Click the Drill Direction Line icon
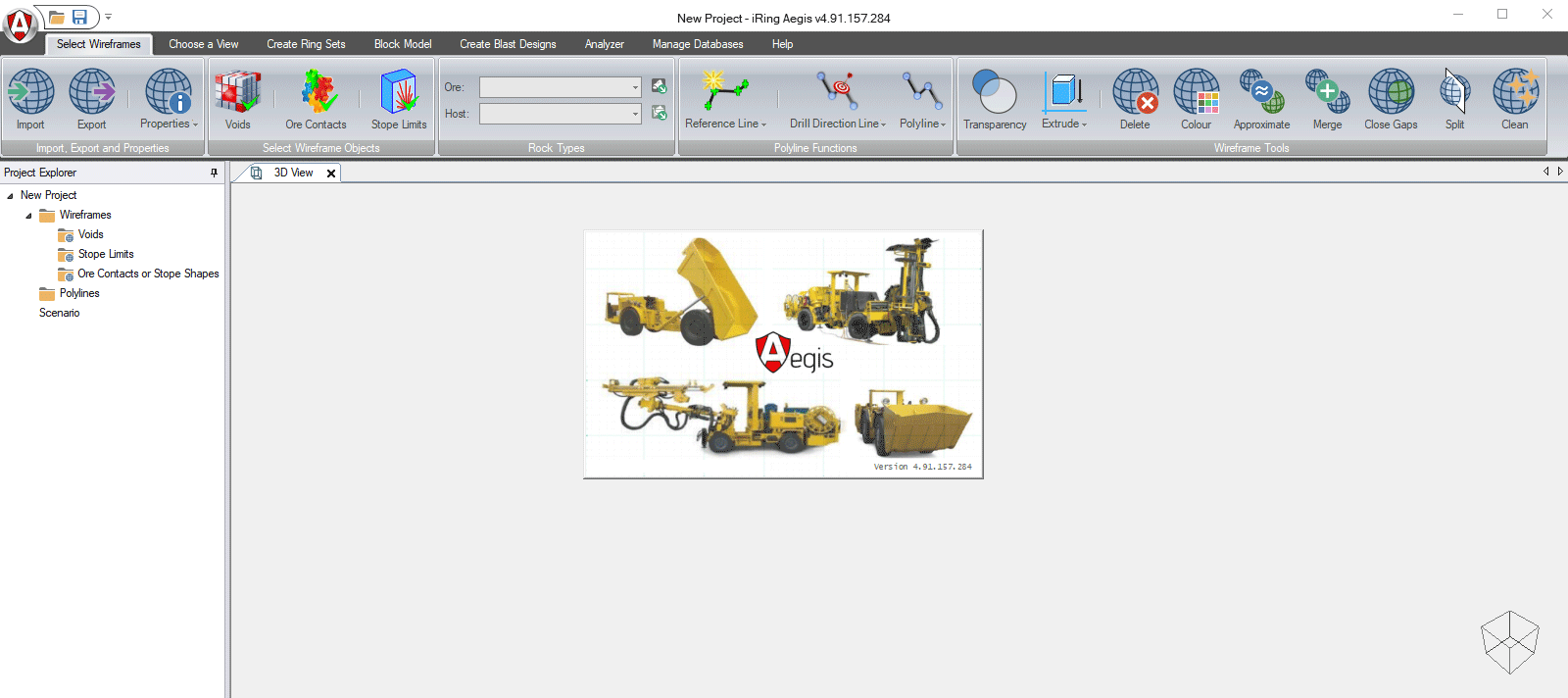The height and width of the screenshot is (698, 1568). 838,91
